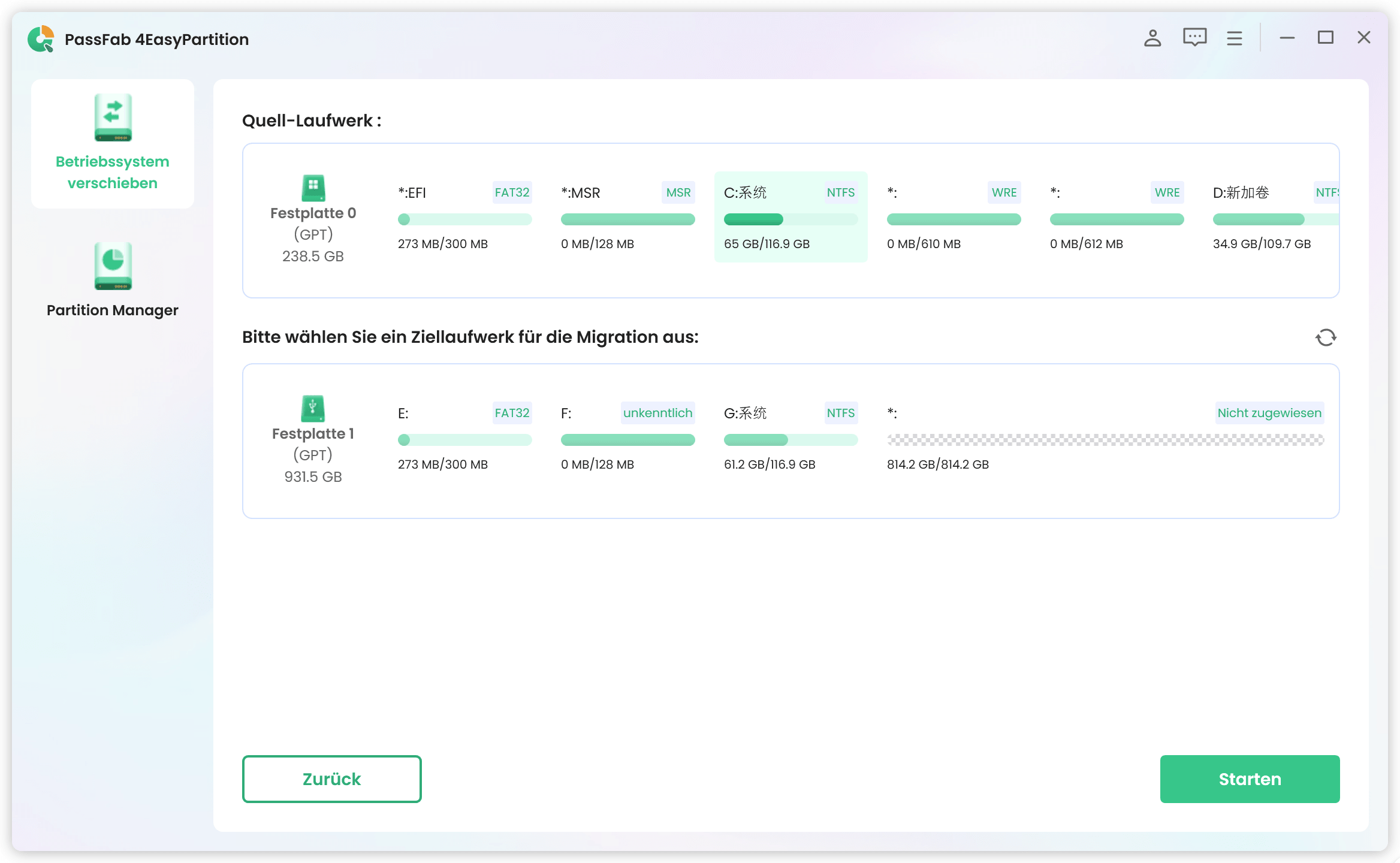1400x863 pixels.
Task: Go back using the Zurück button
Action: (331, 778)
